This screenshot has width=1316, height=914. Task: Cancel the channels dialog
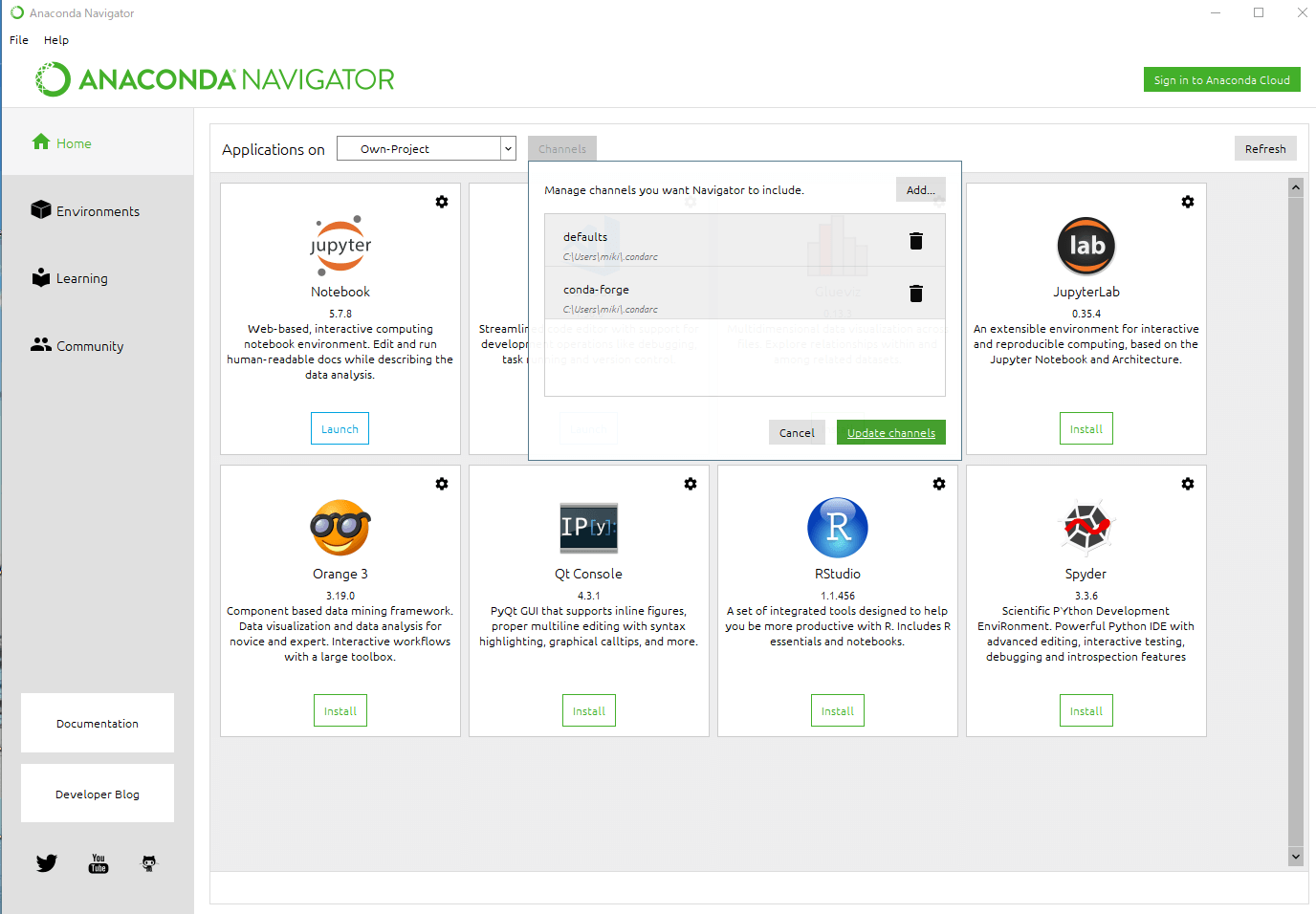[x=797, y=432]
